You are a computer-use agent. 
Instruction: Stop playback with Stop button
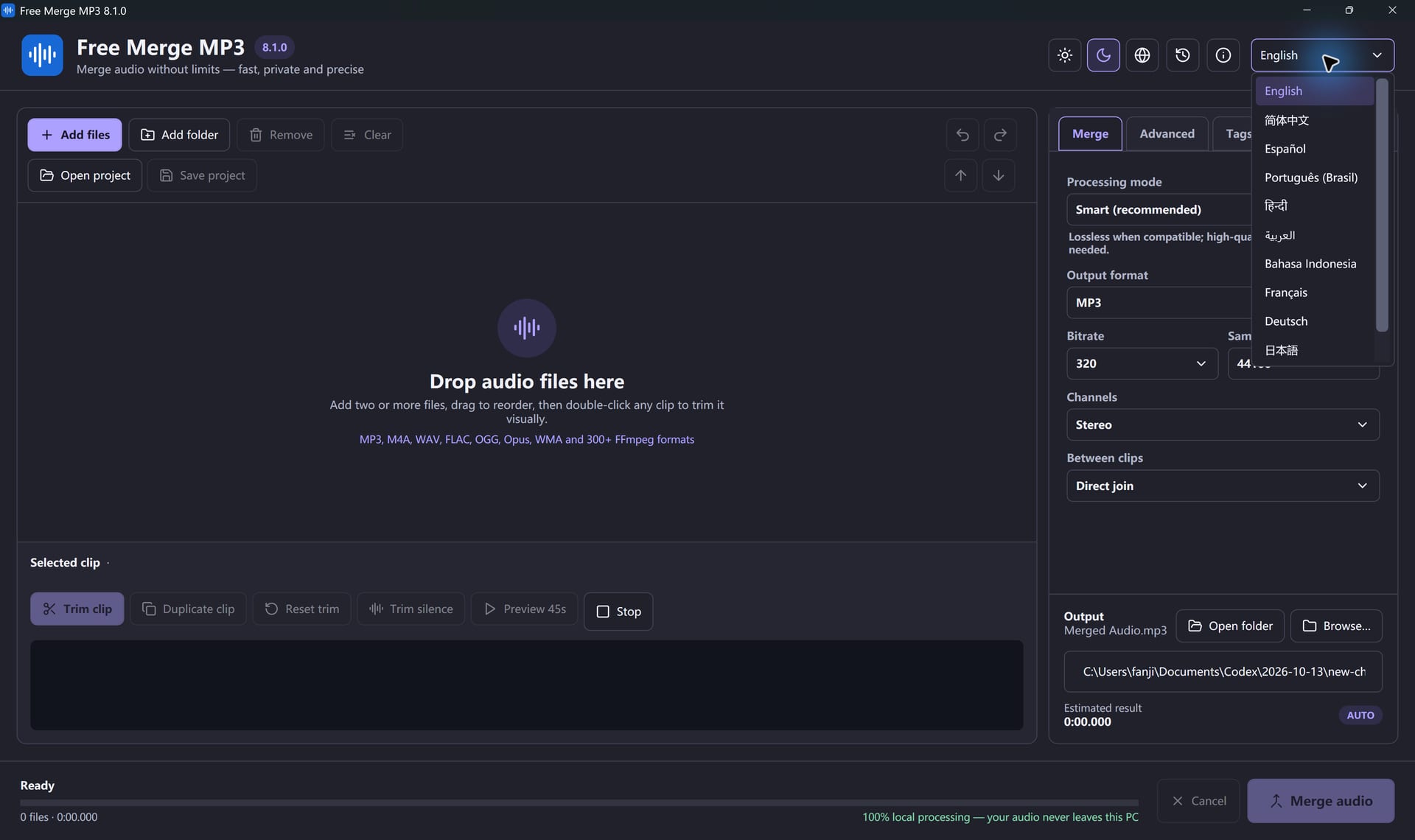point(618,612)
